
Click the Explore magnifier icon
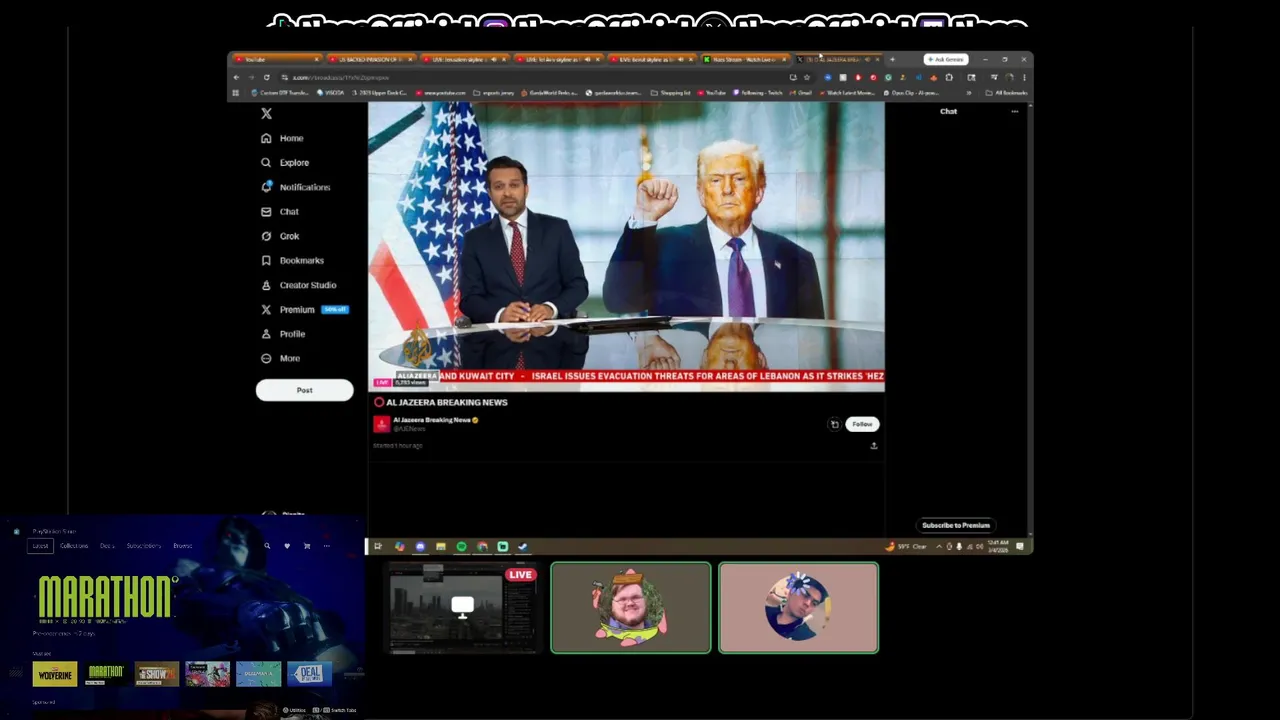266,162
